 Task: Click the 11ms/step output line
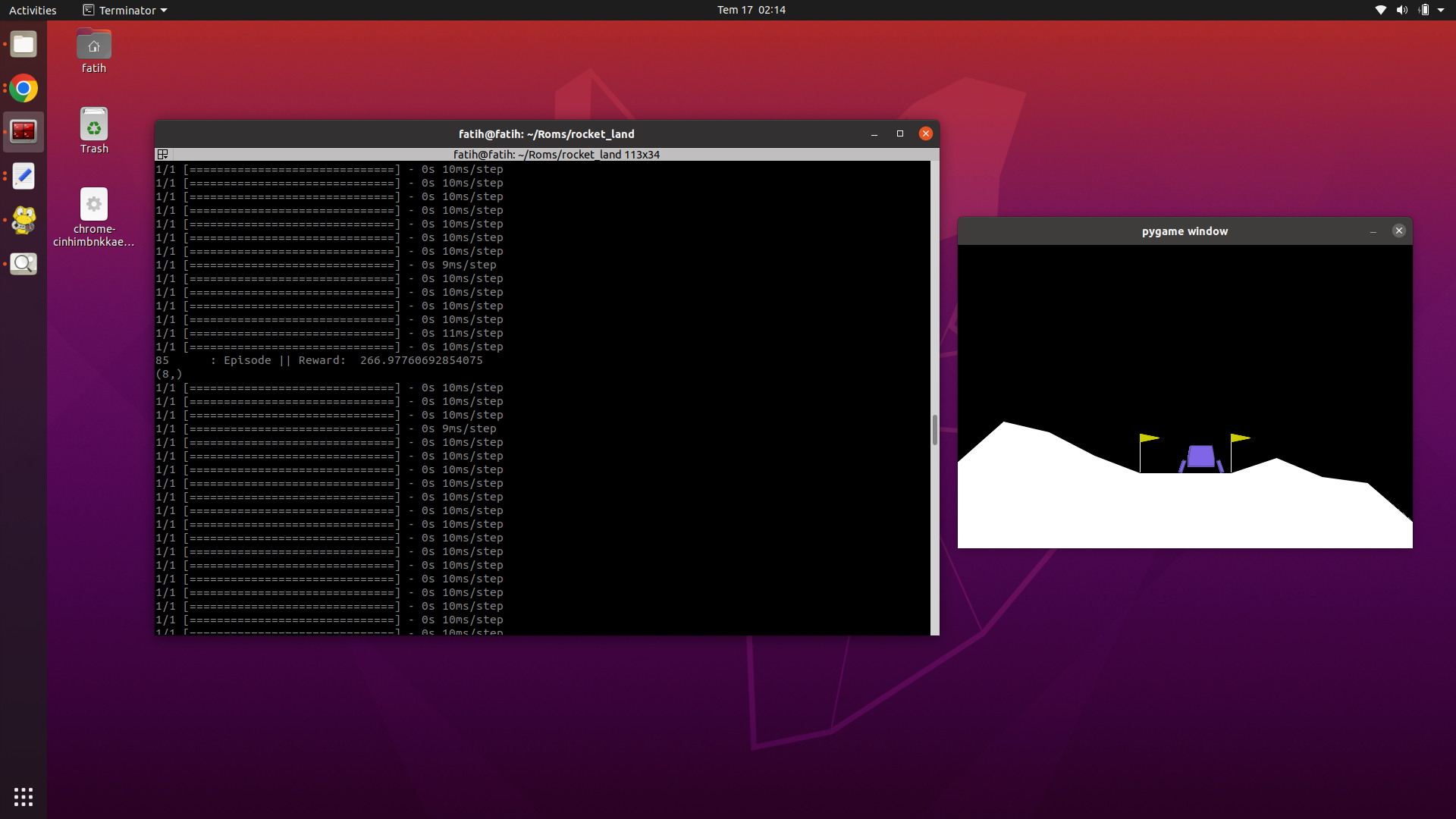click(x=329, y=333)
